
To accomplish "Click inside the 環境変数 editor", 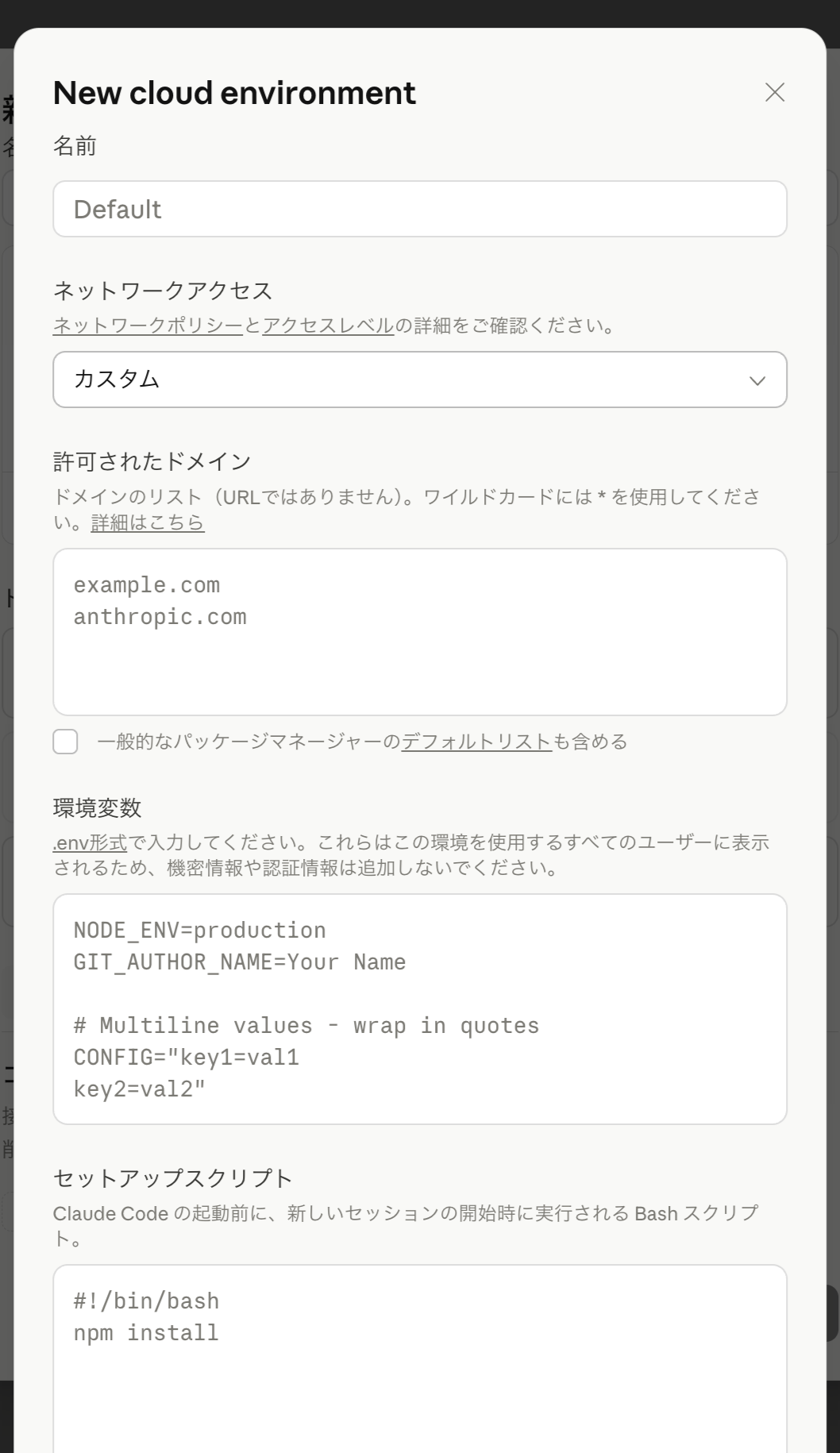I will click(418, 1010).
